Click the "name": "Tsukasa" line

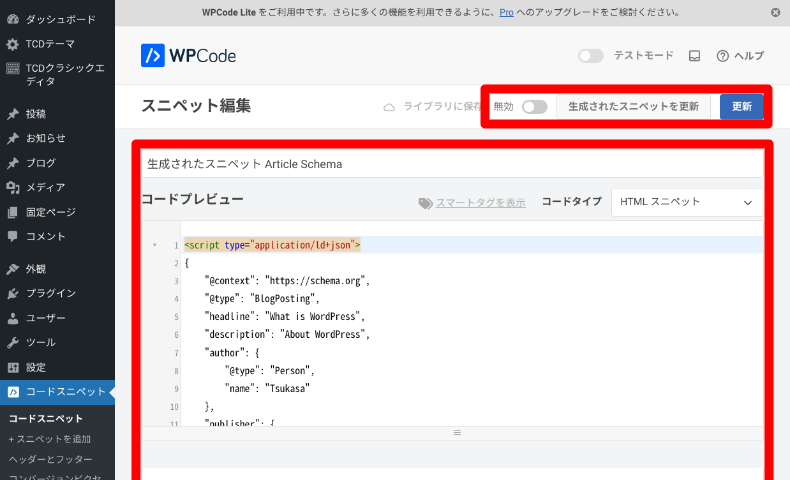point(267,389)
